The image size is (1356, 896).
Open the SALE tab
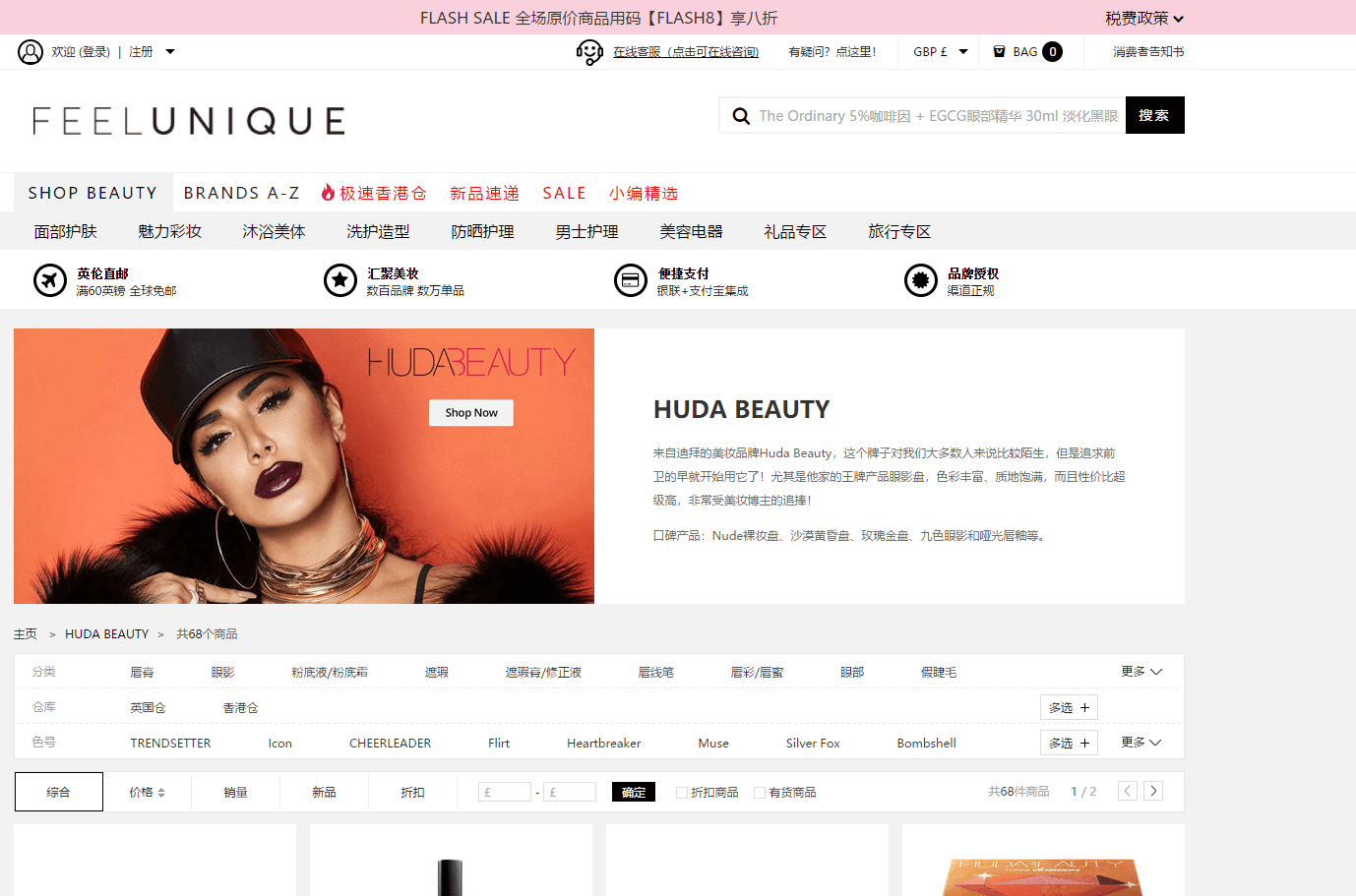click(564, 193)
